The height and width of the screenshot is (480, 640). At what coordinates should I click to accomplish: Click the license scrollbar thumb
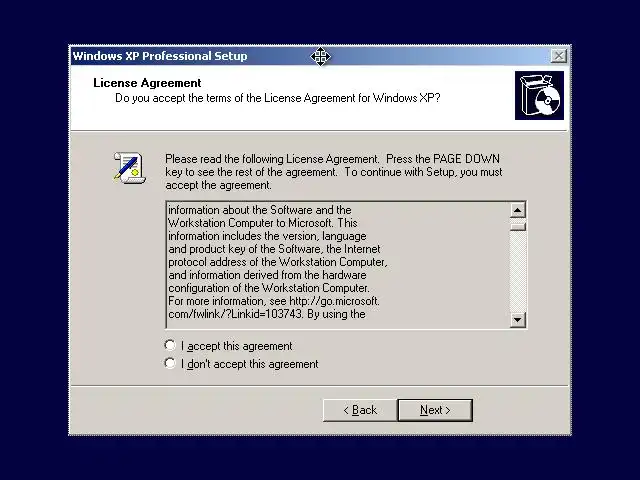tap(518, 226)
